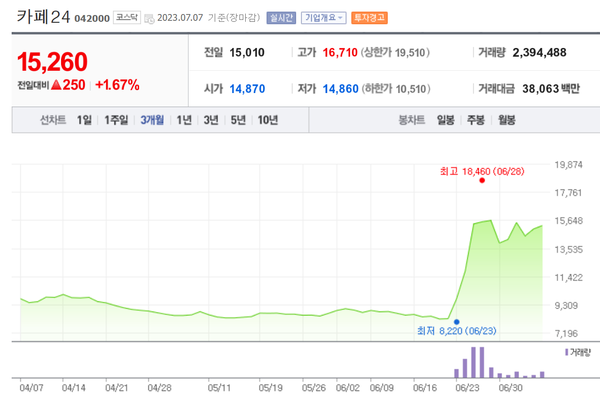Select the 5년 chart range
This screenshot has width=600, height=407.
click(238, 121)
